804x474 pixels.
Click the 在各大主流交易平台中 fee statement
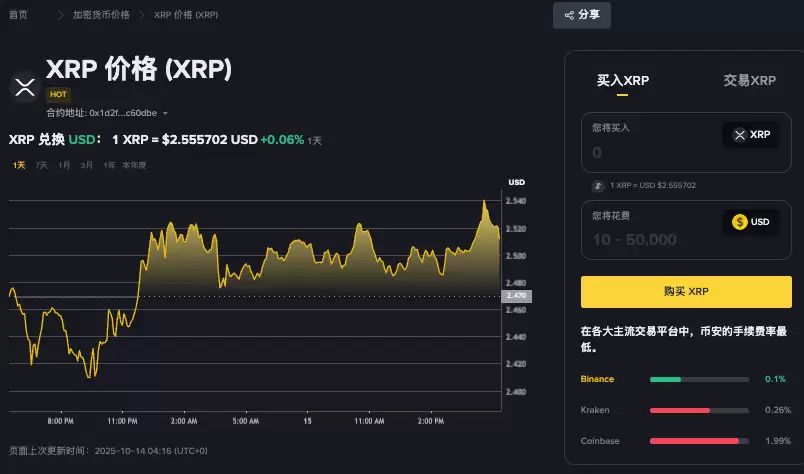(684, 339)
